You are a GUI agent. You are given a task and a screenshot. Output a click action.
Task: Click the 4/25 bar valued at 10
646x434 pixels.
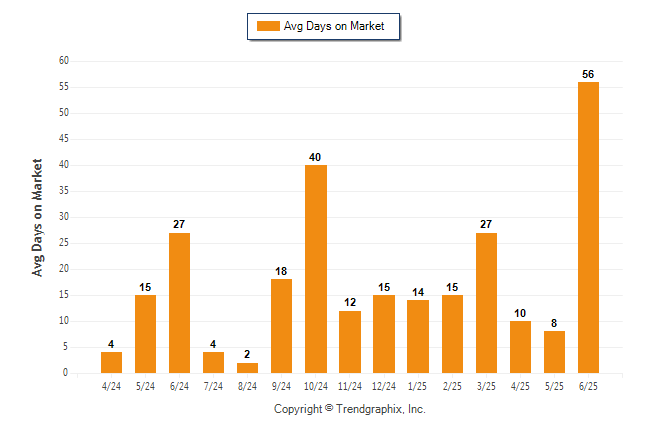[520, 347]
